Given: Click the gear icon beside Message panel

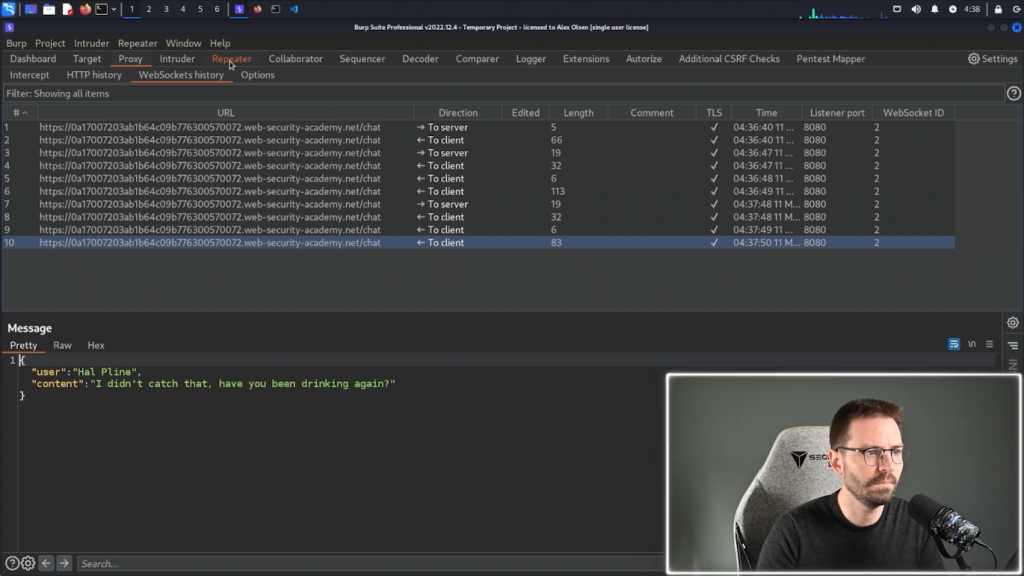Looking at the screenshot, I should point(1013,323).
